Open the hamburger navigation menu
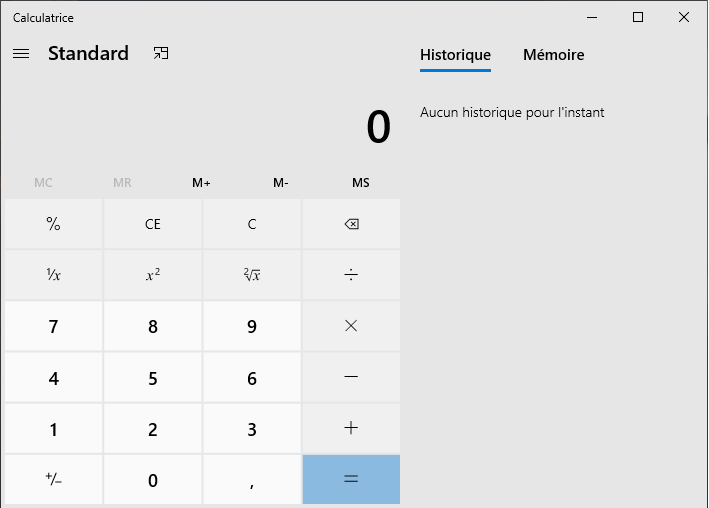The height and width of the screenshot is (508, 709). coord(21,54)
